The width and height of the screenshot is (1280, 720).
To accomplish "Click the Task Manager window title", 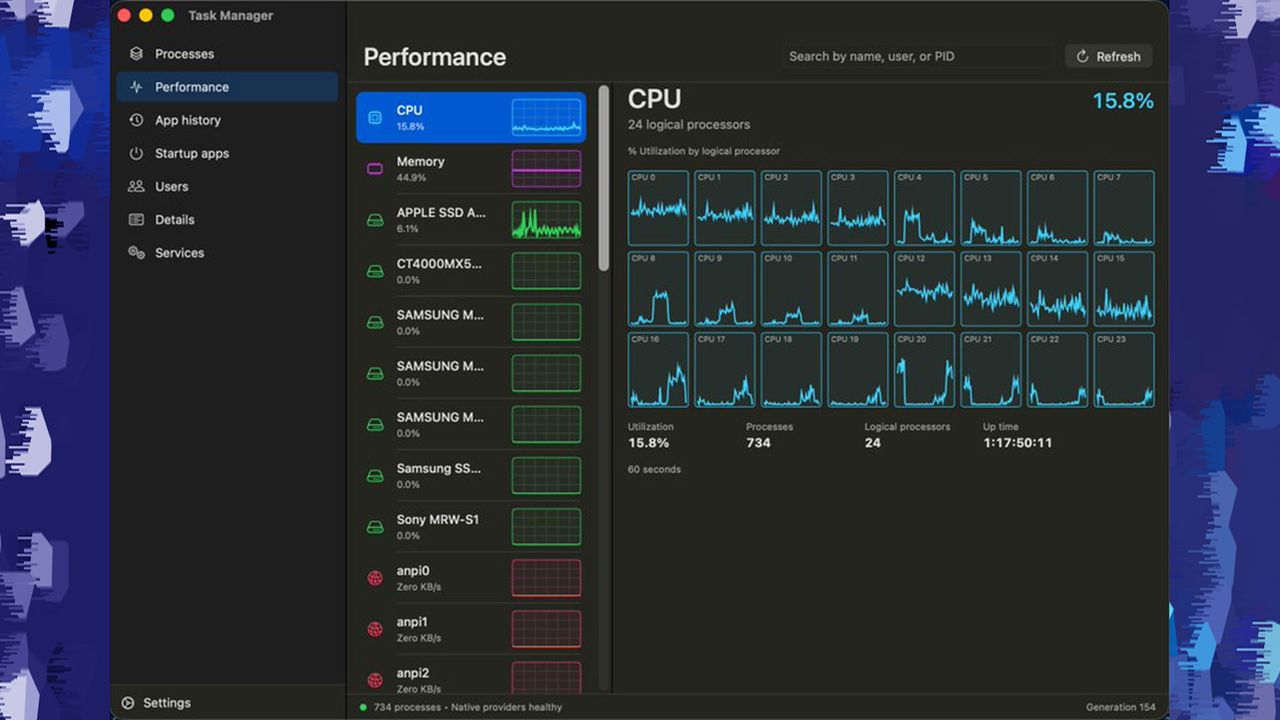I will tap(231, 15).
